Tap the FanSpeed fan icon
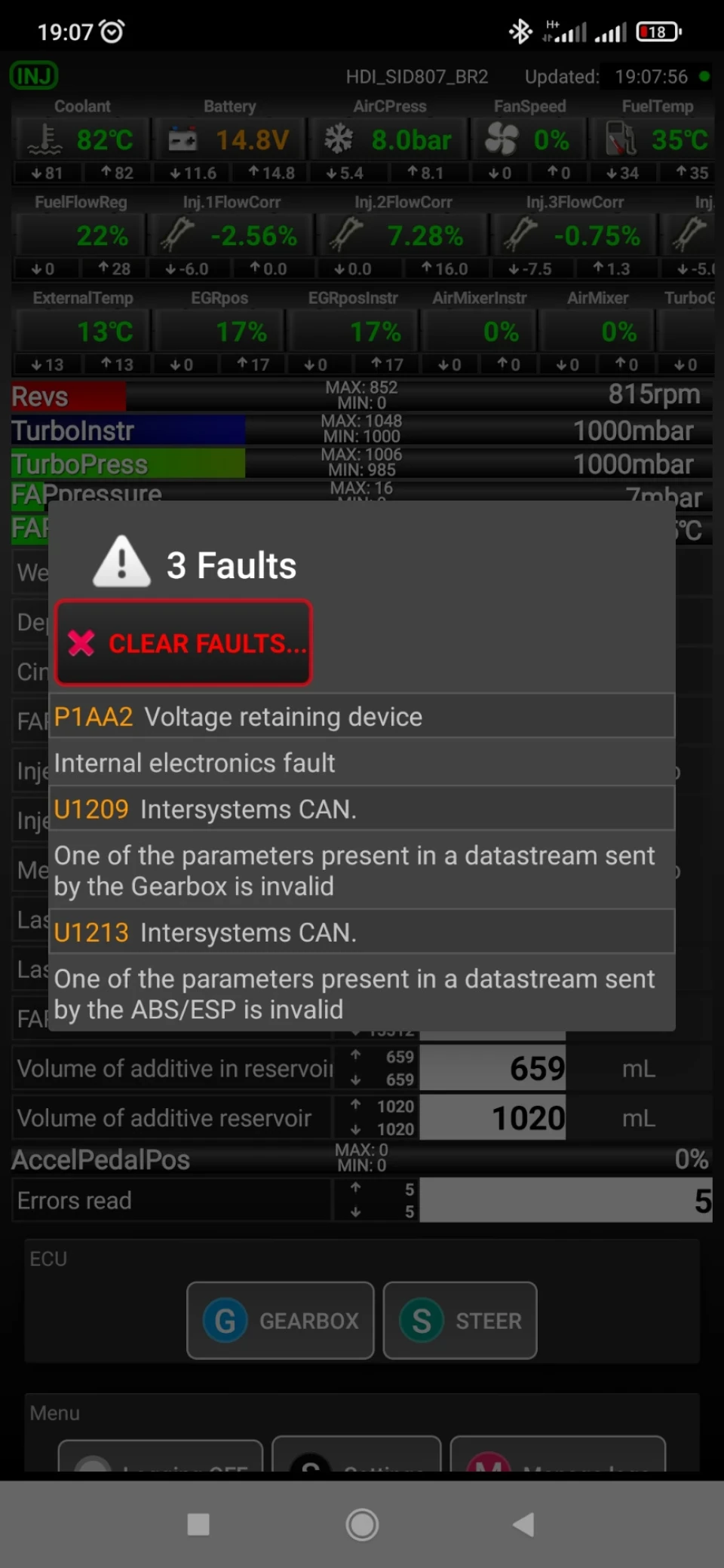This screenshot has width=724, height=1568. click(502, 139)
